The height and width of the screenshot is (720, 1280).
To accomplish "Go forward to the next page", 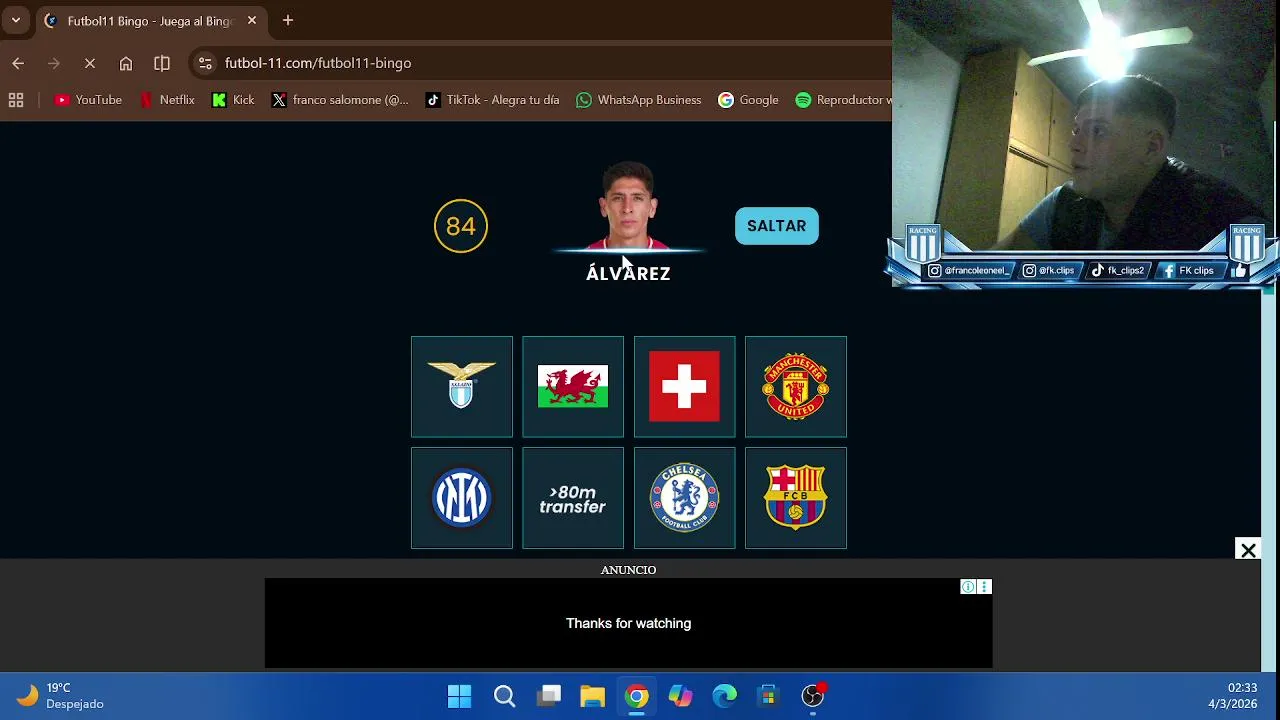I will pyautogui.click(x=54, y=63).
